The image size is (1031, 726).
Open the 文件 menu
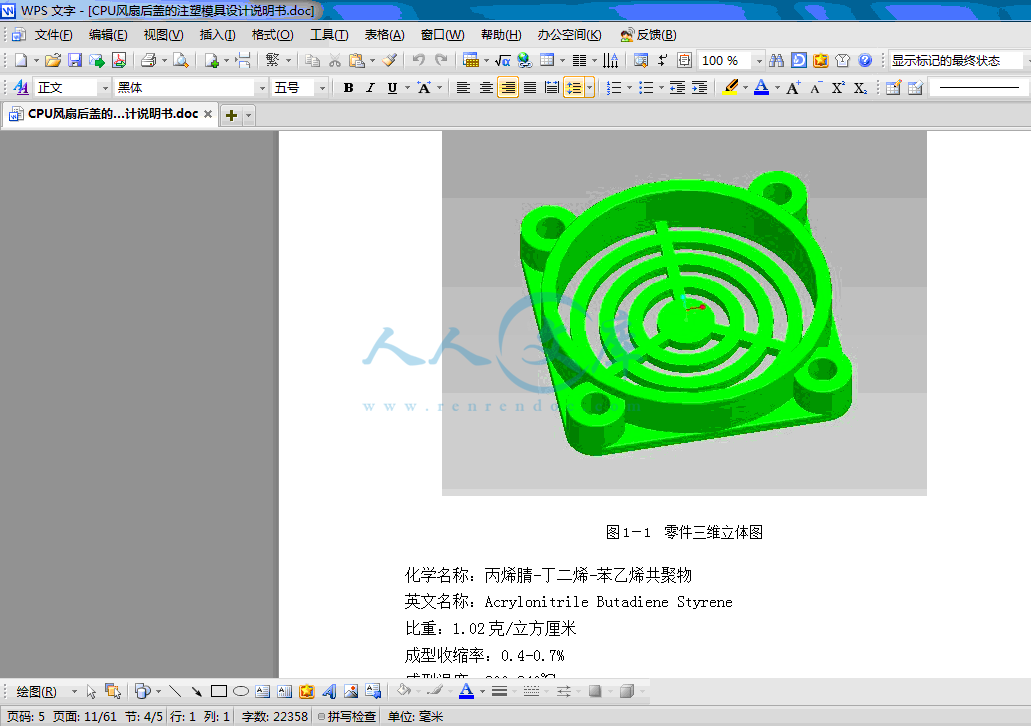pos(53,35)
